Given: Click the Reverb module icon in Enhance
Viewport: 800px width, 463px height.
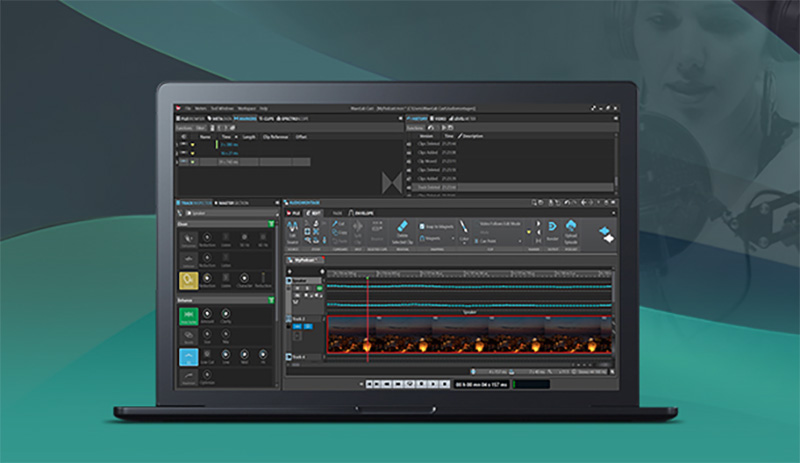Looking at the screenshot, I should click(x=188, y=336).
